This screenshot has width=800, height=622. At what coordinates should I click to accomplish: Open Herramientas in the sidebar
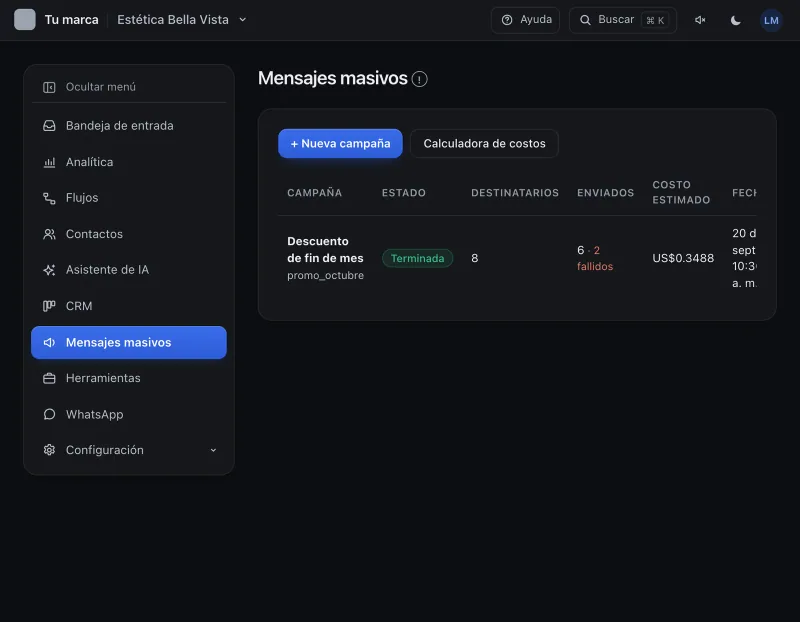[129, 378]
